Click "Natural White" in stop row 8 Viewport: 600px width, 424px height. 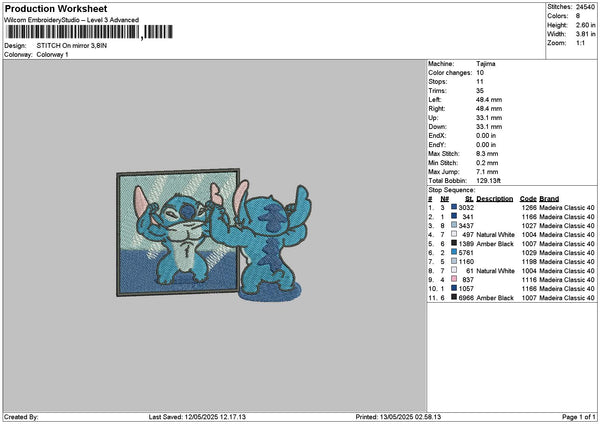(495, 271)
